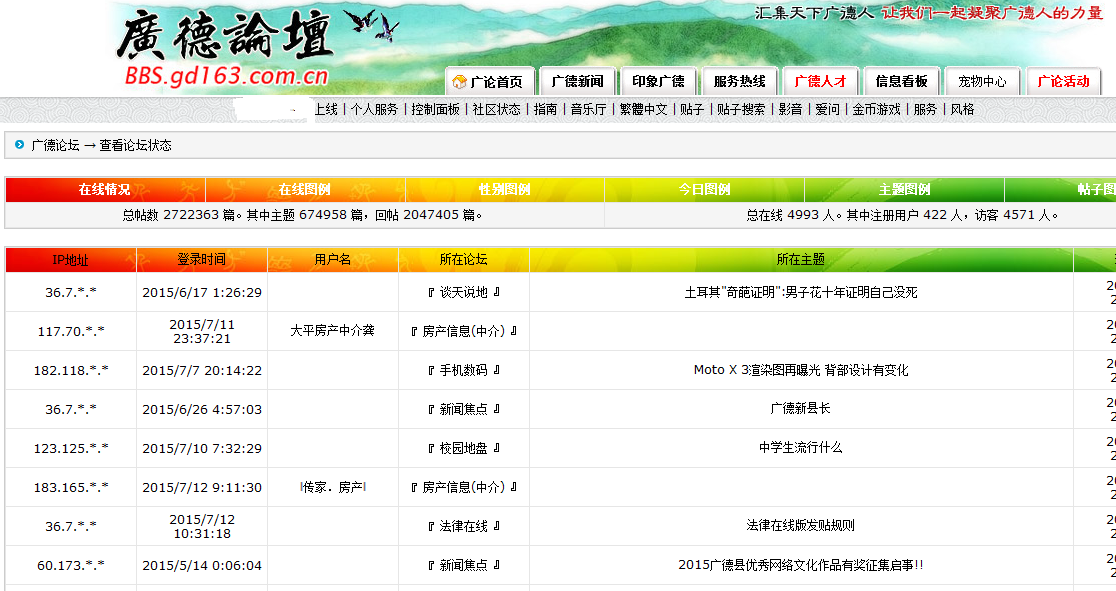Open 新闻焦点 in the 广德新县长 row

pyautogui.click(x=463, y=409)
